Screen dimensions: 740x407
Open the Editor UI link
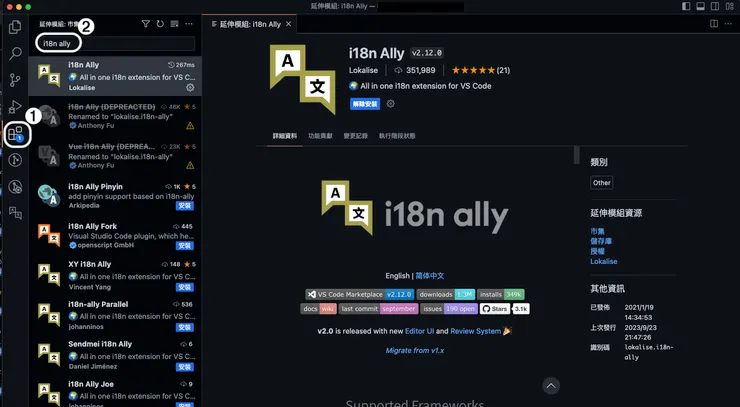[419, 331]
